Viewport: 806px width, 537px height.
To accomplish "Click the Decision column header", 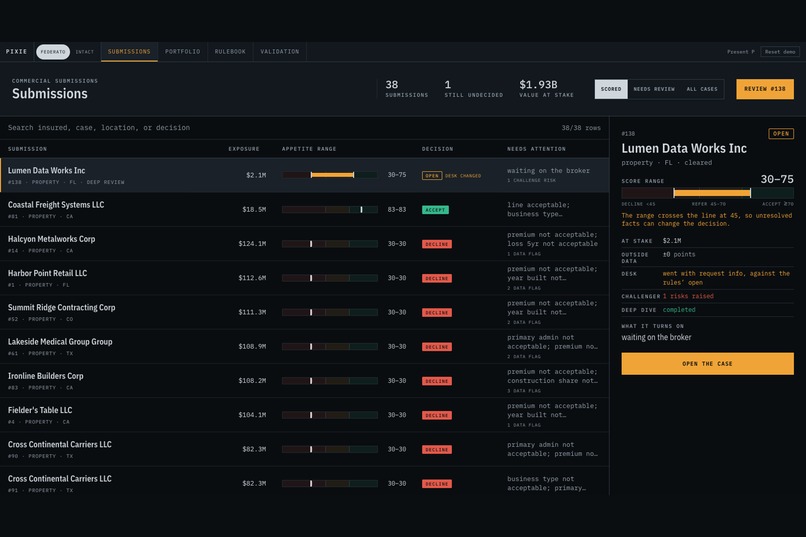I will (x=437, y=149).
